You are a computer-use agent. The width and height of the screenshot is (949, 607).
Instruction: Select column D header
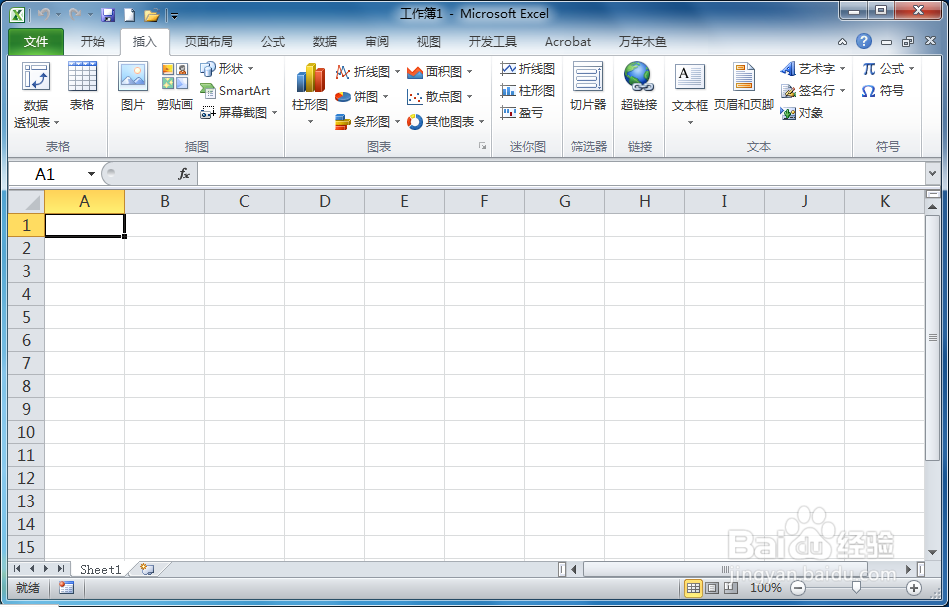coord(324,202)
